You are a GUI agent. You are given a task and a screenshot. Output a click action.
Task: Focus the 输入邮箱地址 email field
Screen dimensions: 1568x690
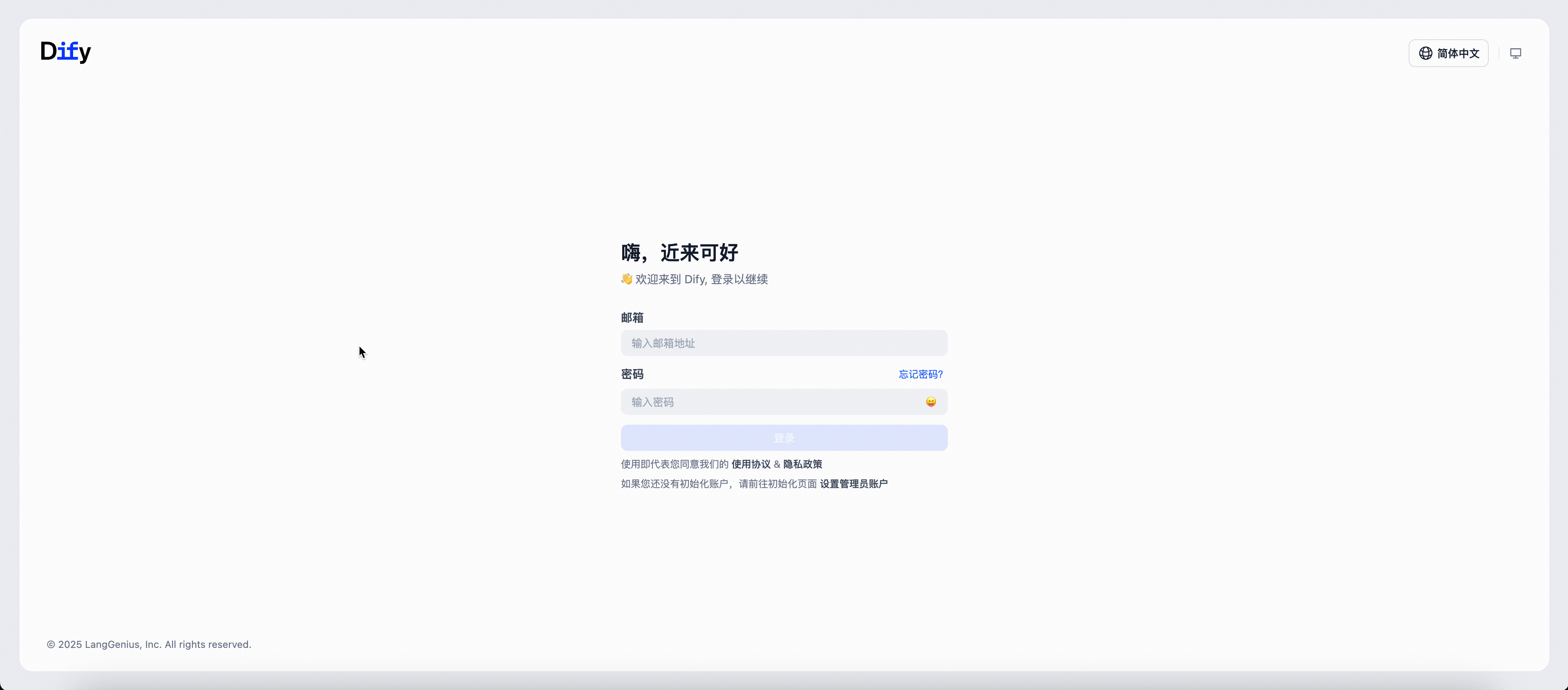(x=784, y=343)
